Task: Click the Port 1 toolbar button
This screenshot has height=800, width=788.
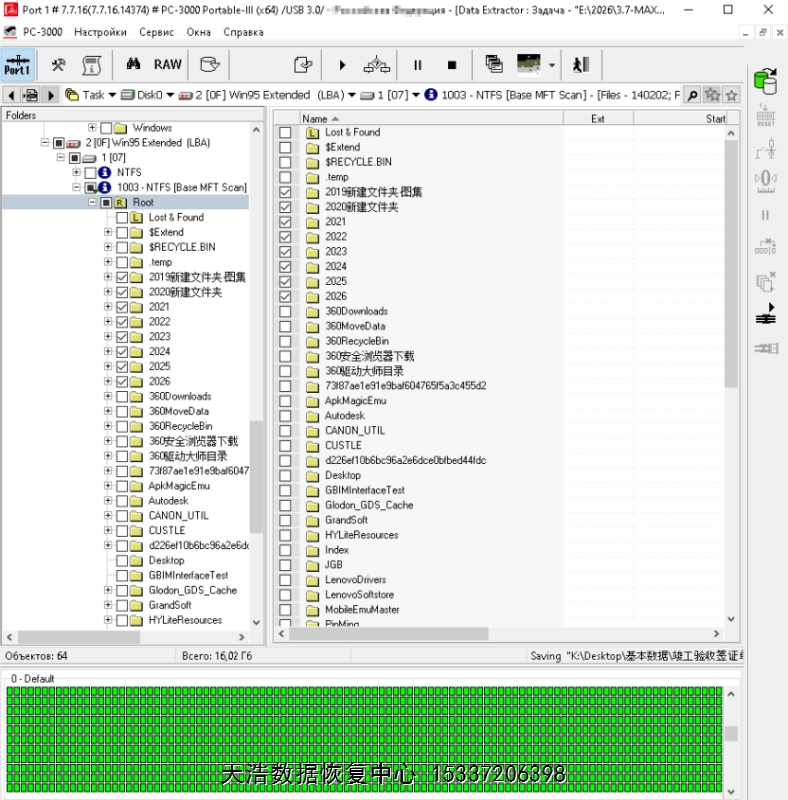Action: [x=17, y=65]
